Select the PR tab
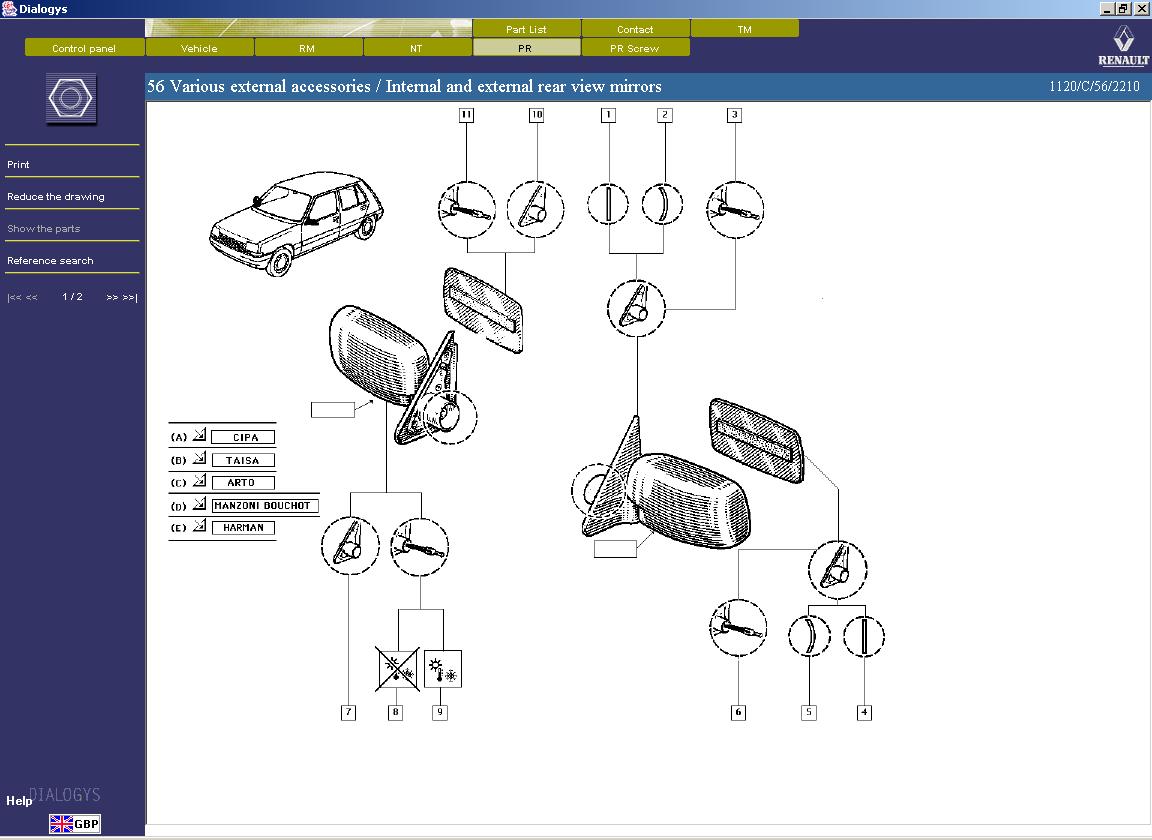The height and width of the screenshot is (840, 1152). pyautogui.click(x=526, y=48)
